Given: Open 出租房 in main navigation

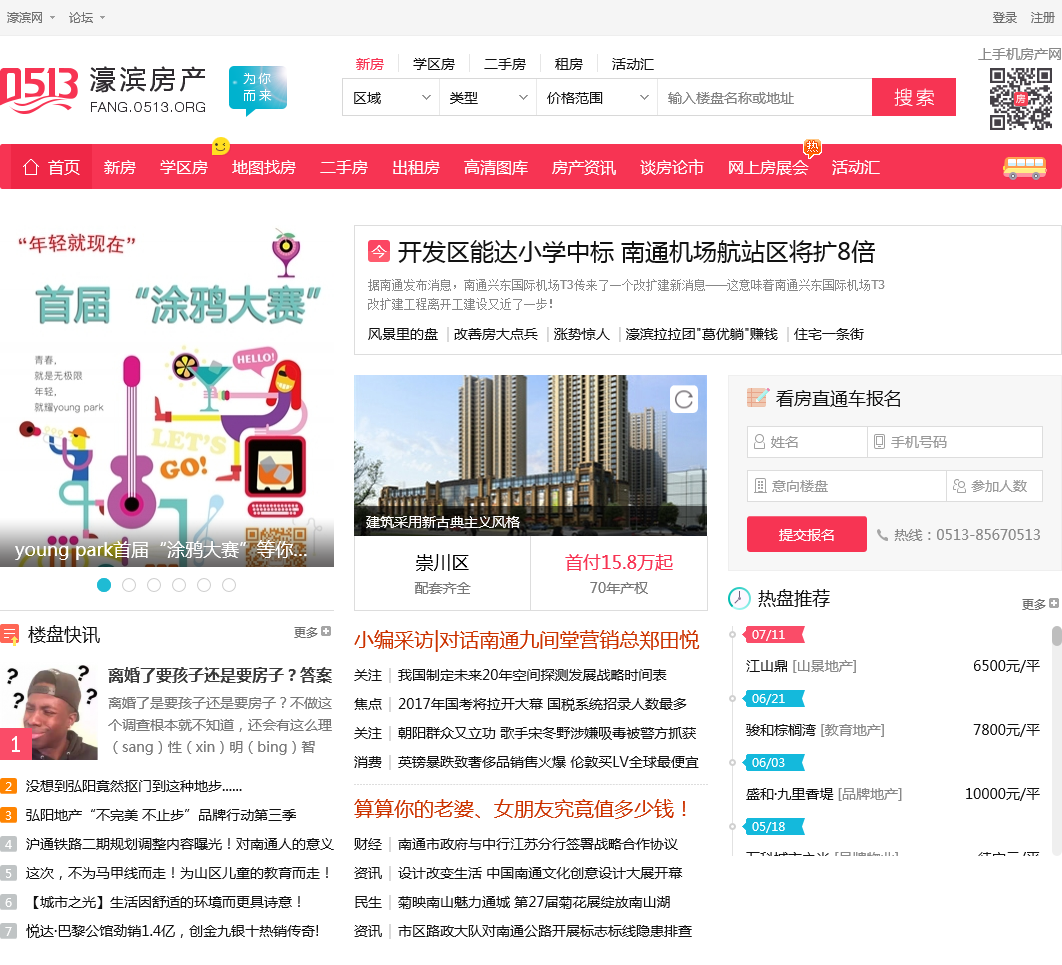Looking at the screenshot, I should point(416,167).
